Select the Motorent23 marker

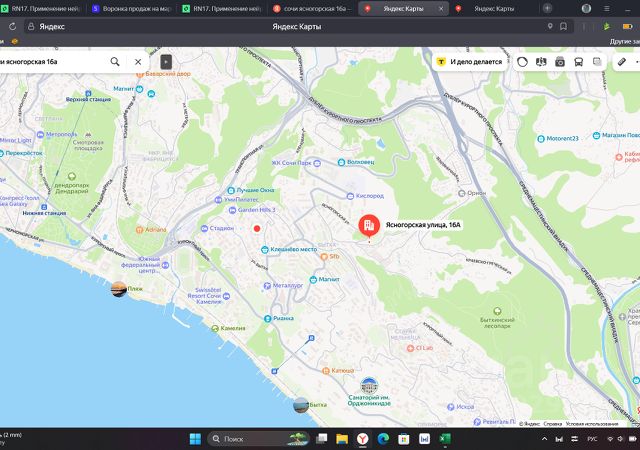pyautogui.click(x=541, y=138)
